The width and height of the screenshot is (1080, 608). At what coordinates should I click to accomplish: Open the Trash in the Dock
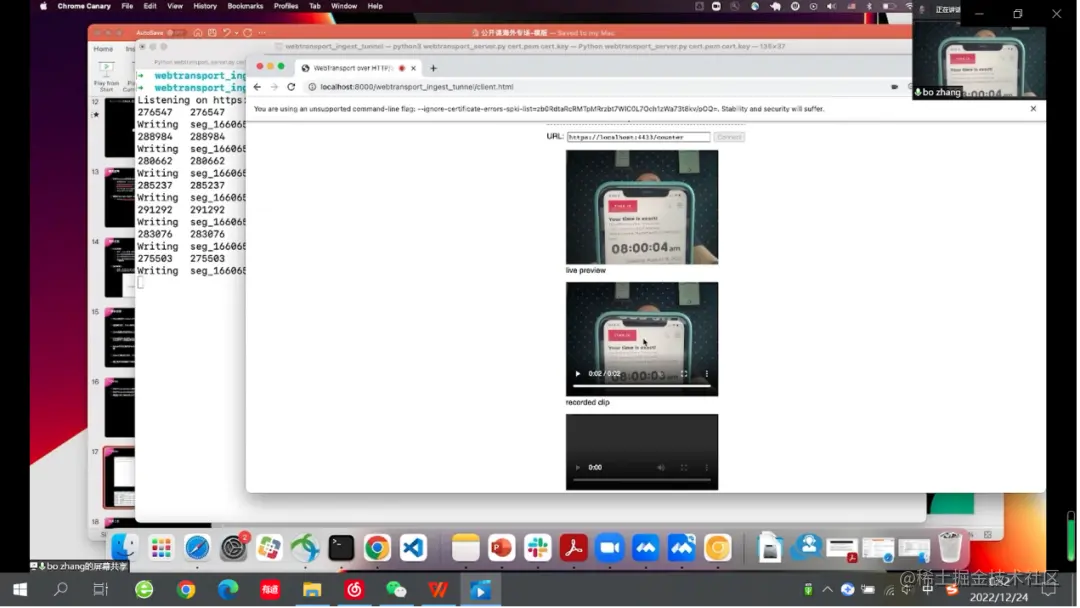[x=950, y=548]
